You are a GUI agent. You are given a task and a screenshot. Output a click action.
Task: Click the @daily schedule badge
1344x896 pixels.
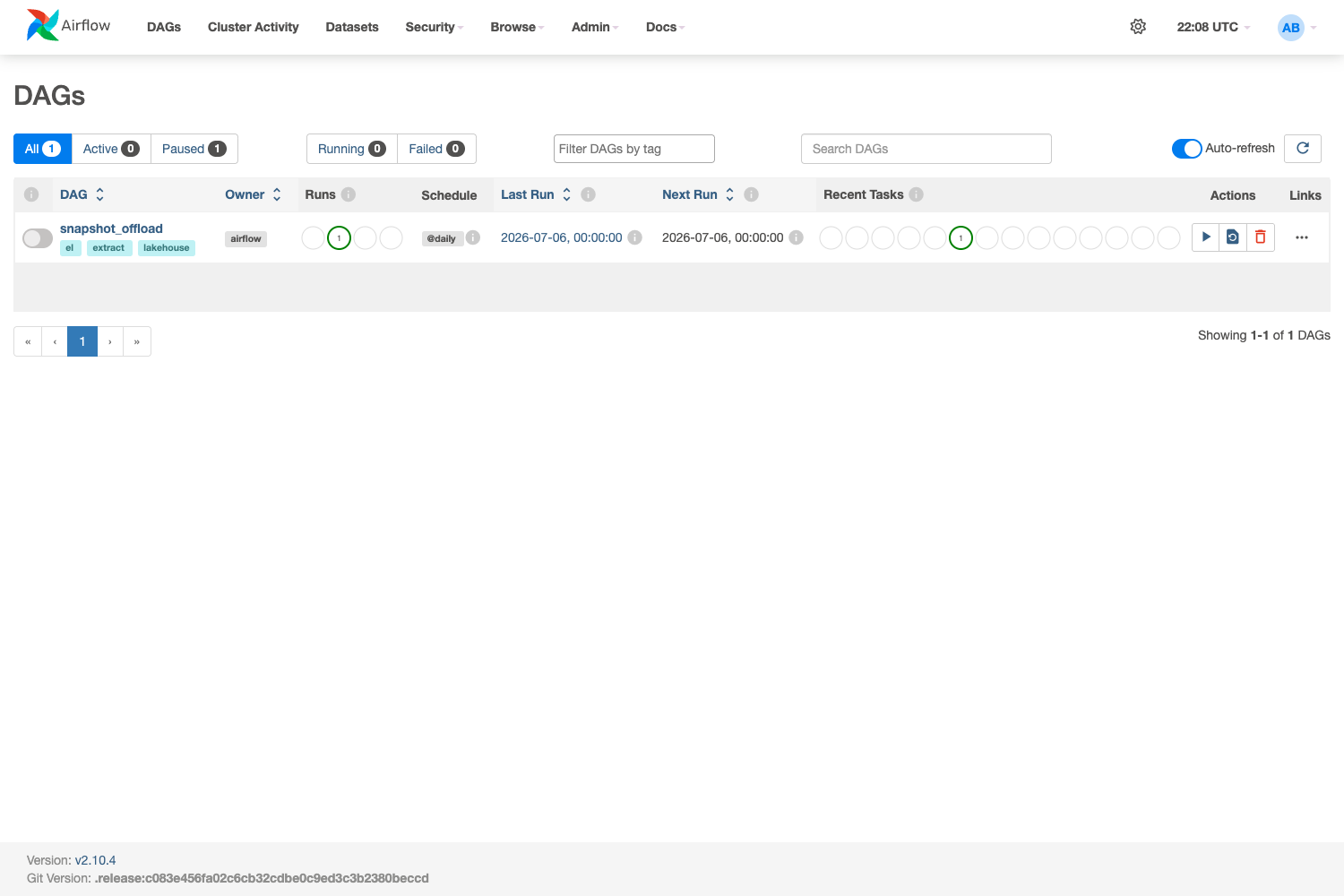tap(442, 238)
